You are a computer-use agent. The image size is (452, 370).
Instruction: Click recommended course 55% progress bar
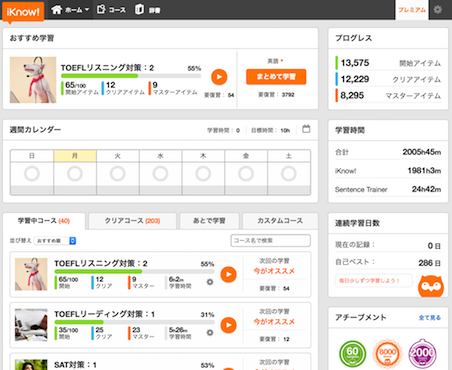(131, 76)
